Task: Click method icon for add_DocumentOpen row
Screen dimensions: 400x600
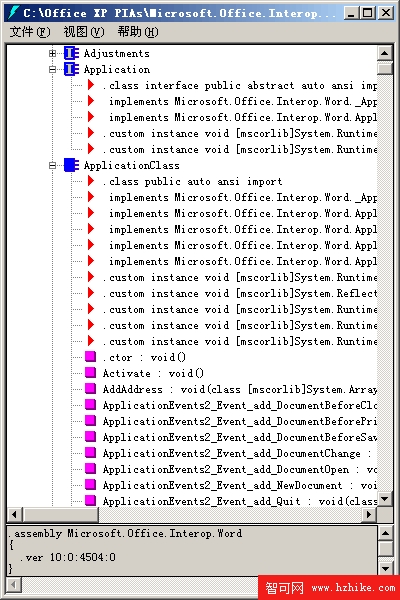Action: pos(90,469)
